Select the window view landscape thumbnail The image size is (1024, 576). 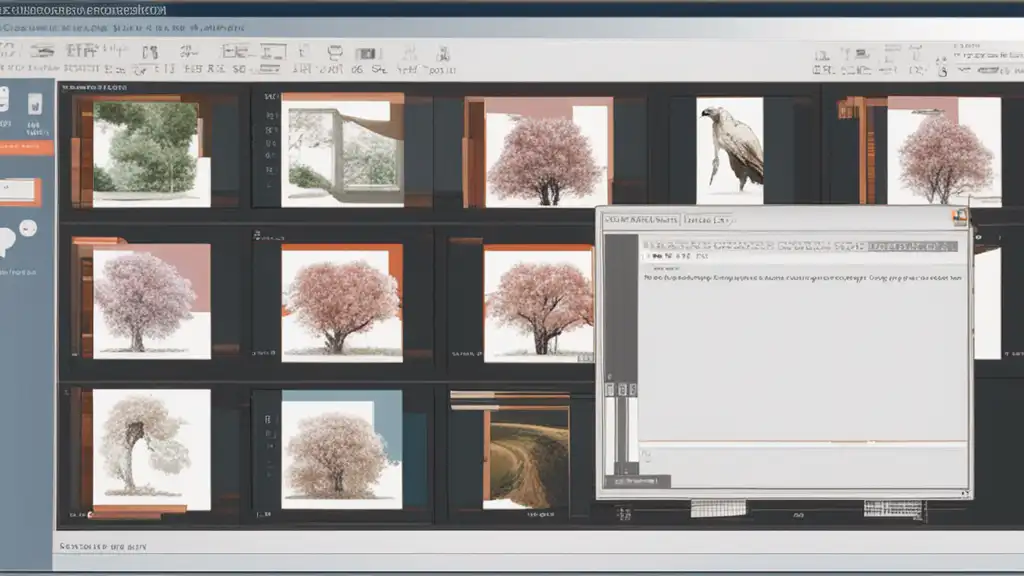pyautogui.click(x=341, y=150)
